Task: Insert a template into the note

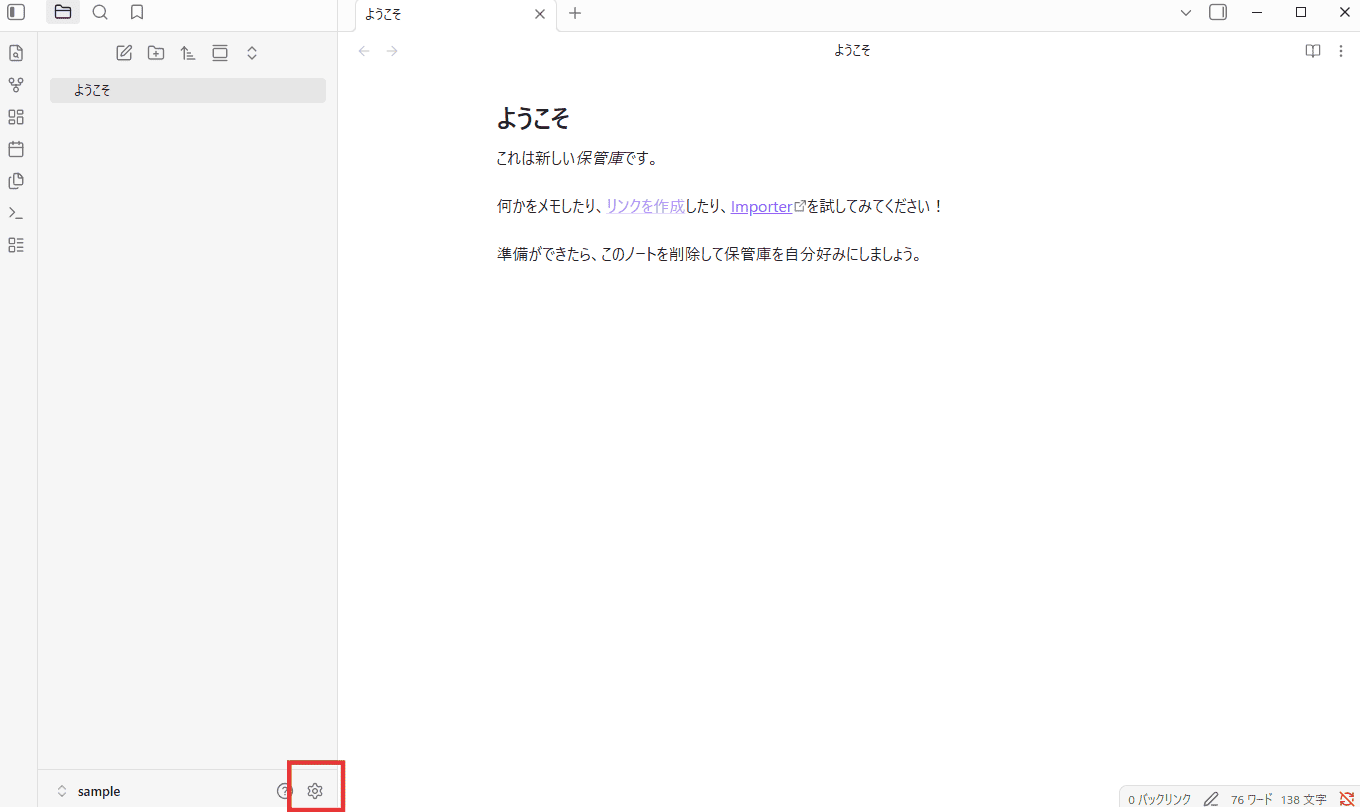Action: pyautogui.click(x=16, y=181)
